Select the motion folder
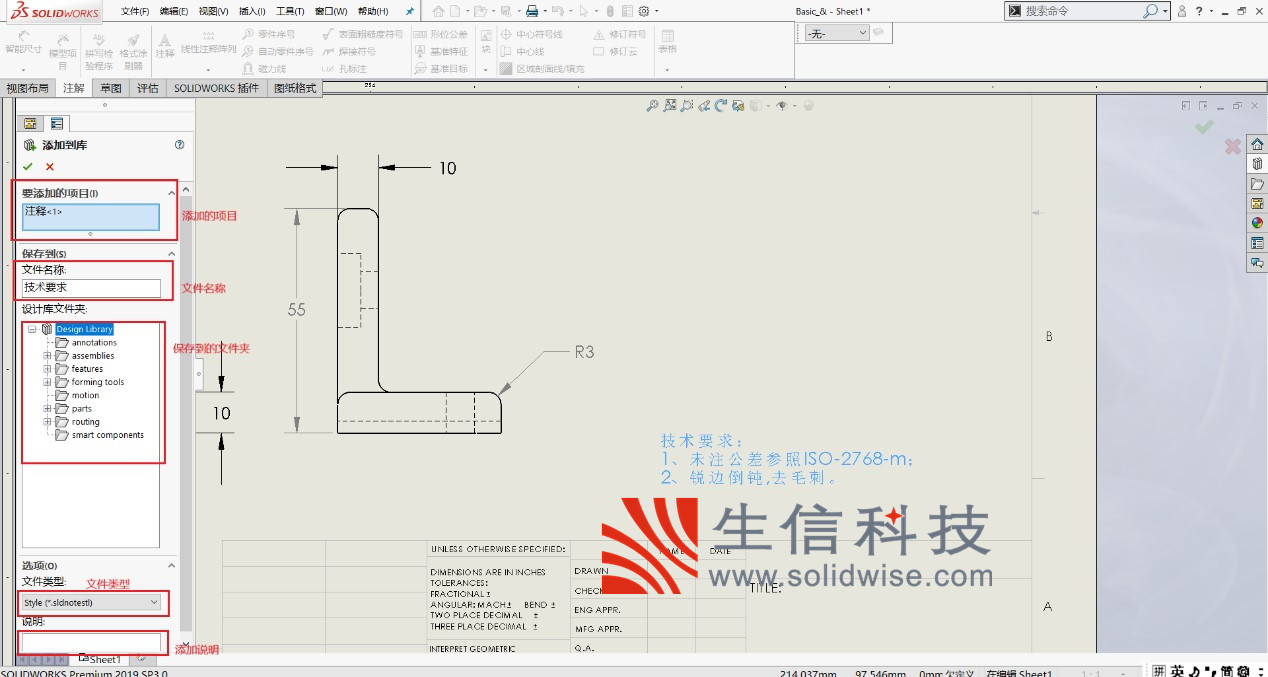Screen dimensions: 1268x677 pos(85,395)
